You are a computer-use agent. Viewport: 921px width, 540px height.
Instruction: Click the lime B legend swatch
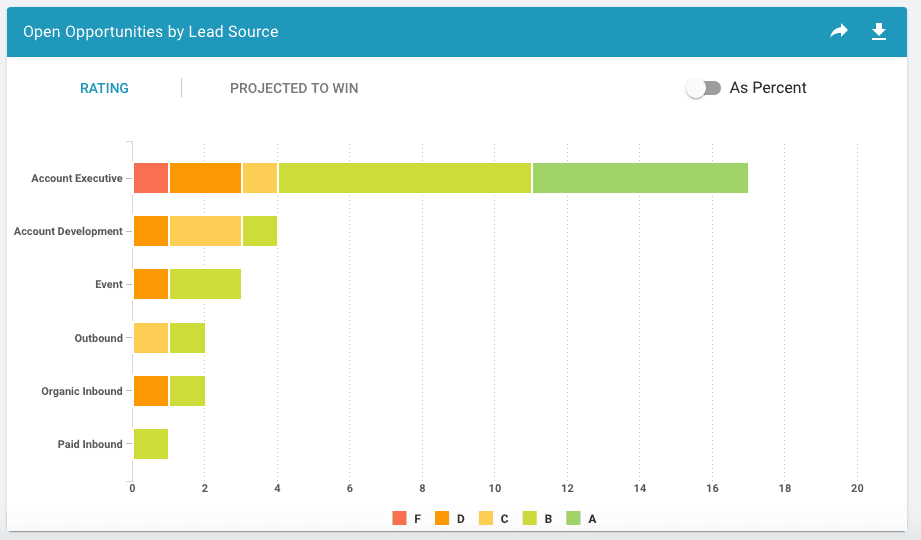tap(530, 518)
